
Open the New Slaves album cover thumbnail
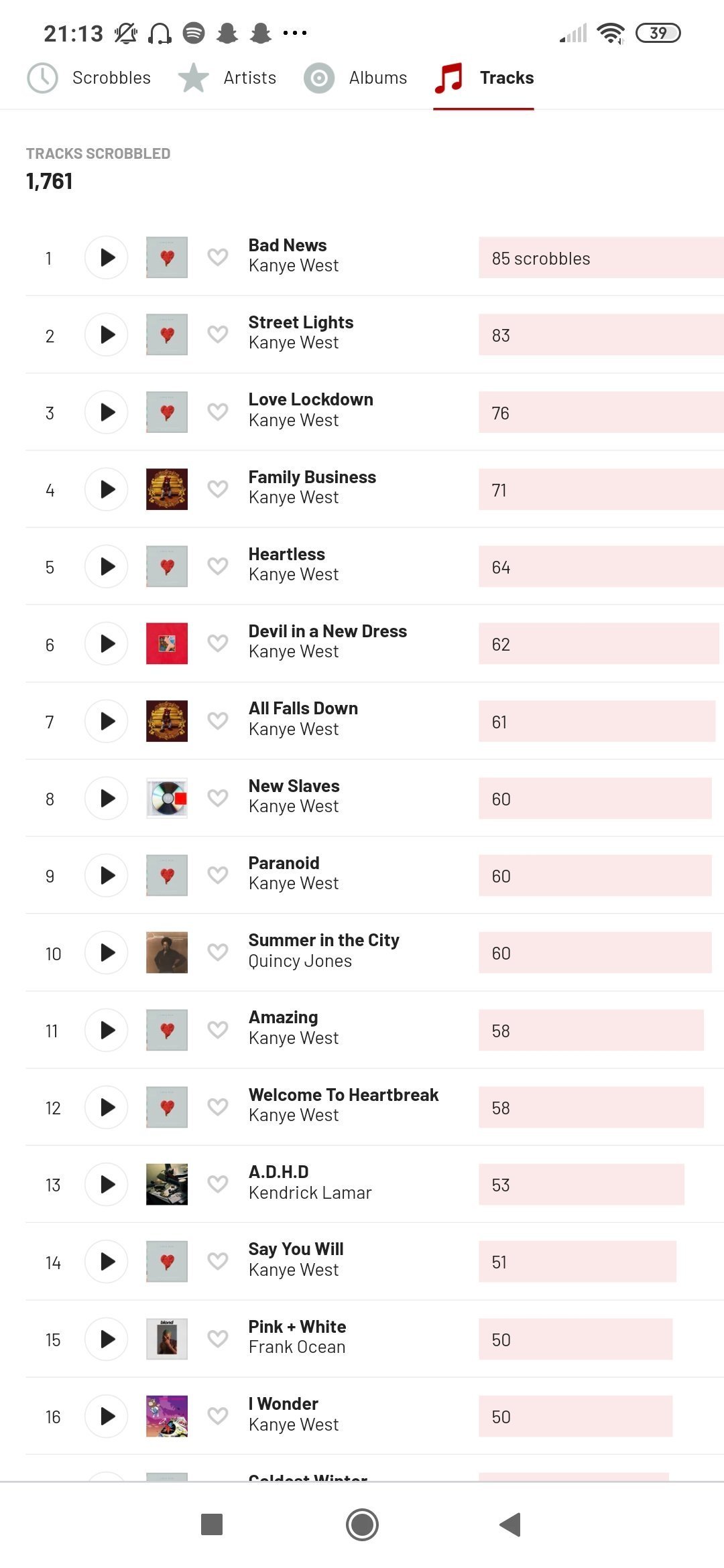click(167, 798)
